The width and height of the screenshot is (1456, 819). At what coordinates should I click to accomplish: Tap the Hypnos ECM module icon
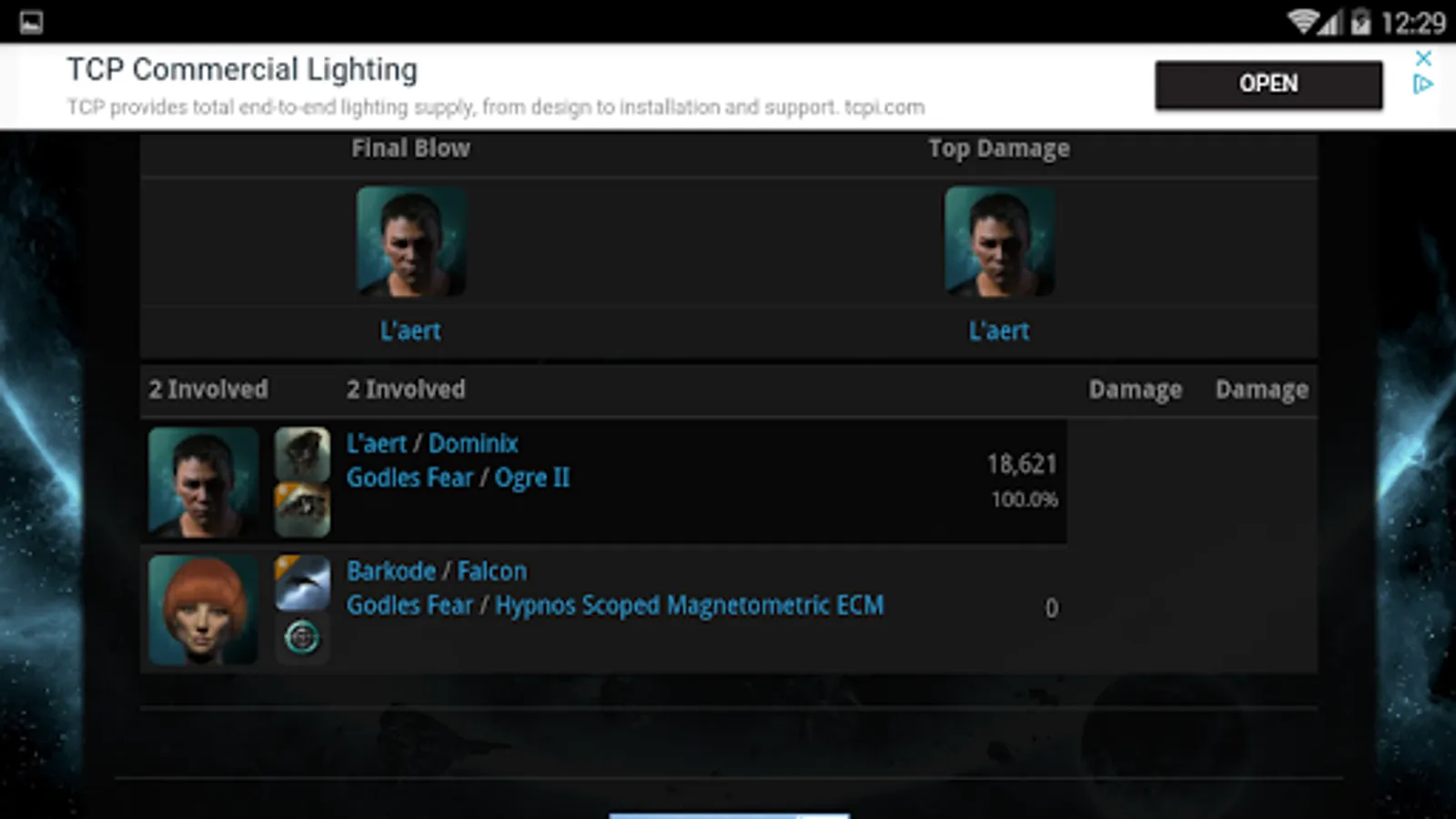pos(302,638)
